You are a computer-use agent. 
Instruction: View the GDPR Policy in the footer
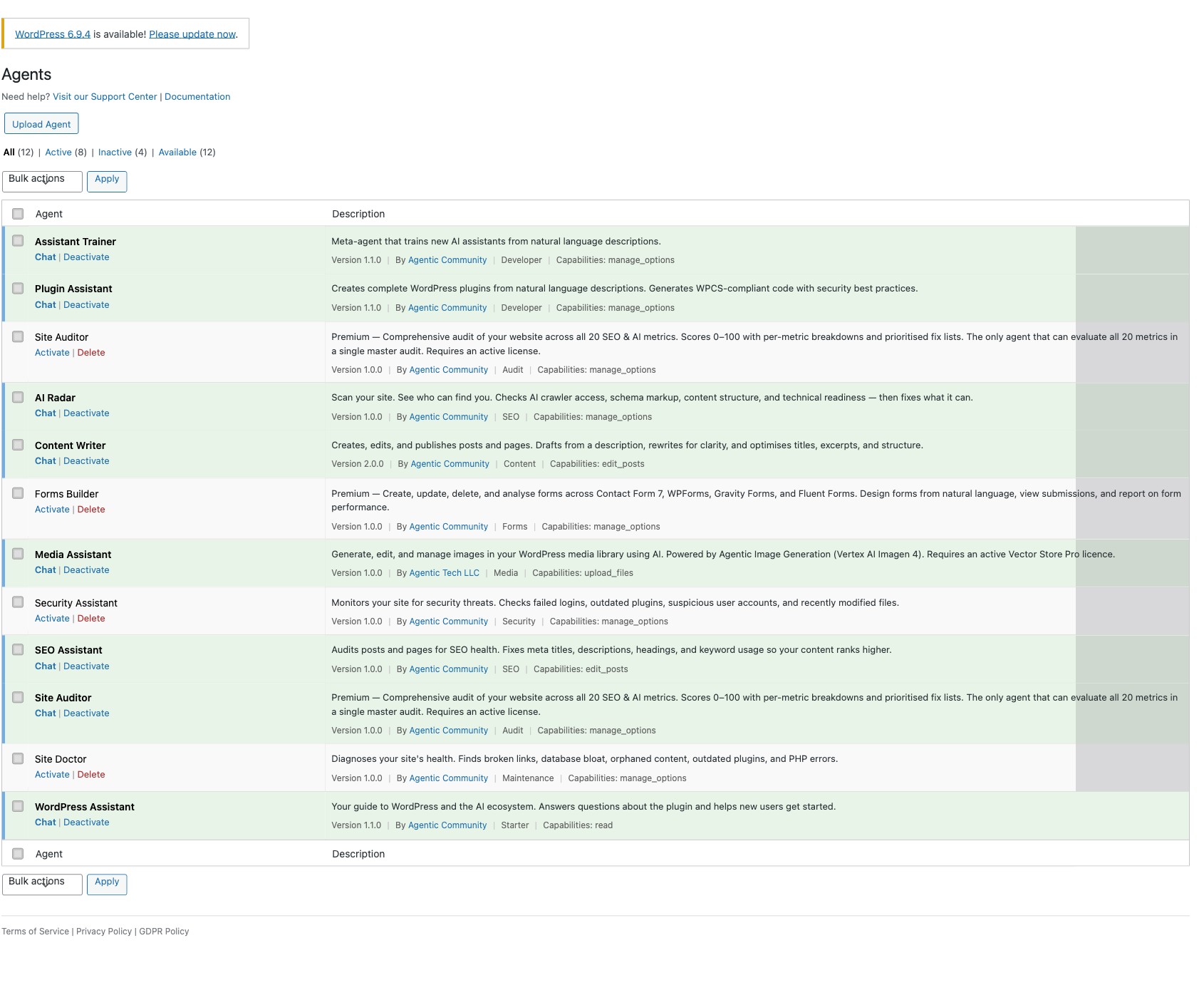tap(164, 932)
